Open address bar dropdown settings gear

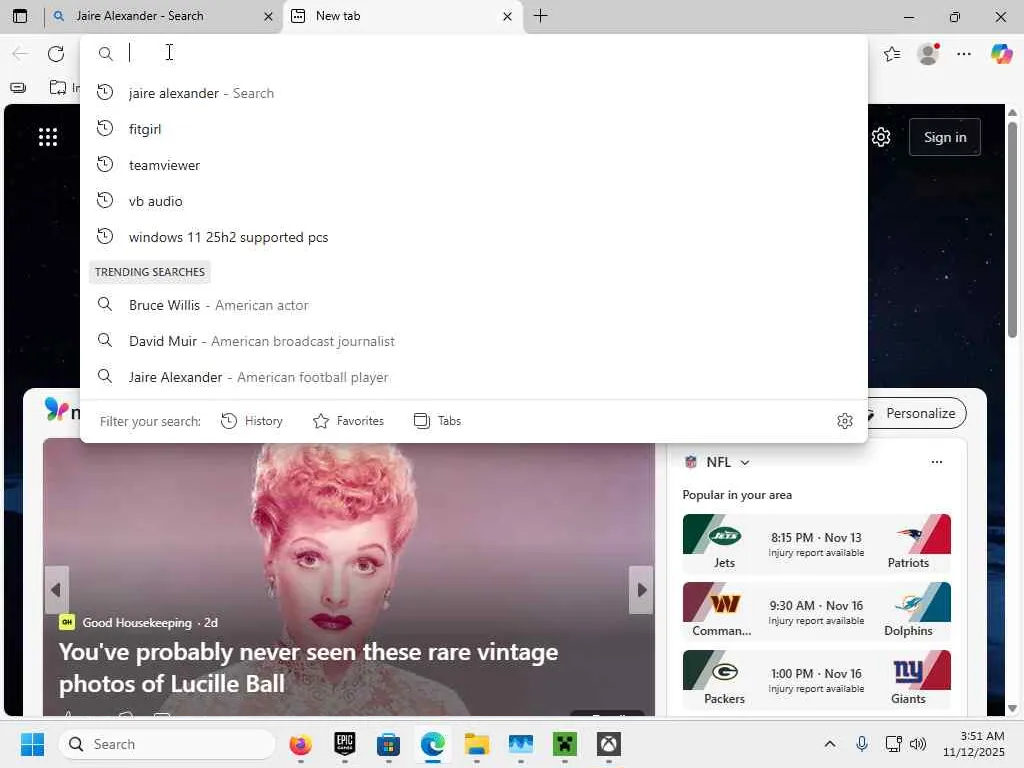tap(845, 421)
